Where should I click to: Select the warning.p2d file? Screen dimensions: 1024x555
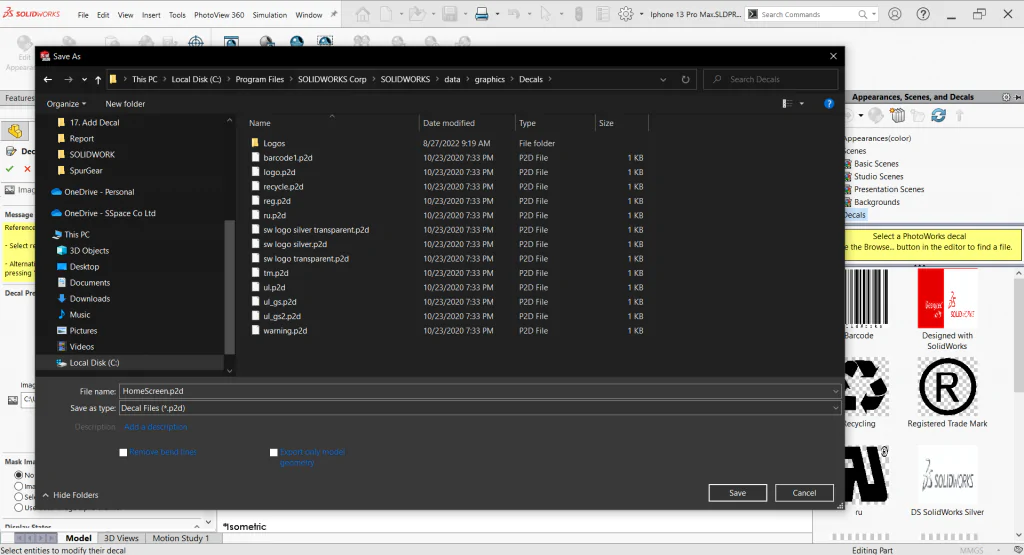pos(285,330)
